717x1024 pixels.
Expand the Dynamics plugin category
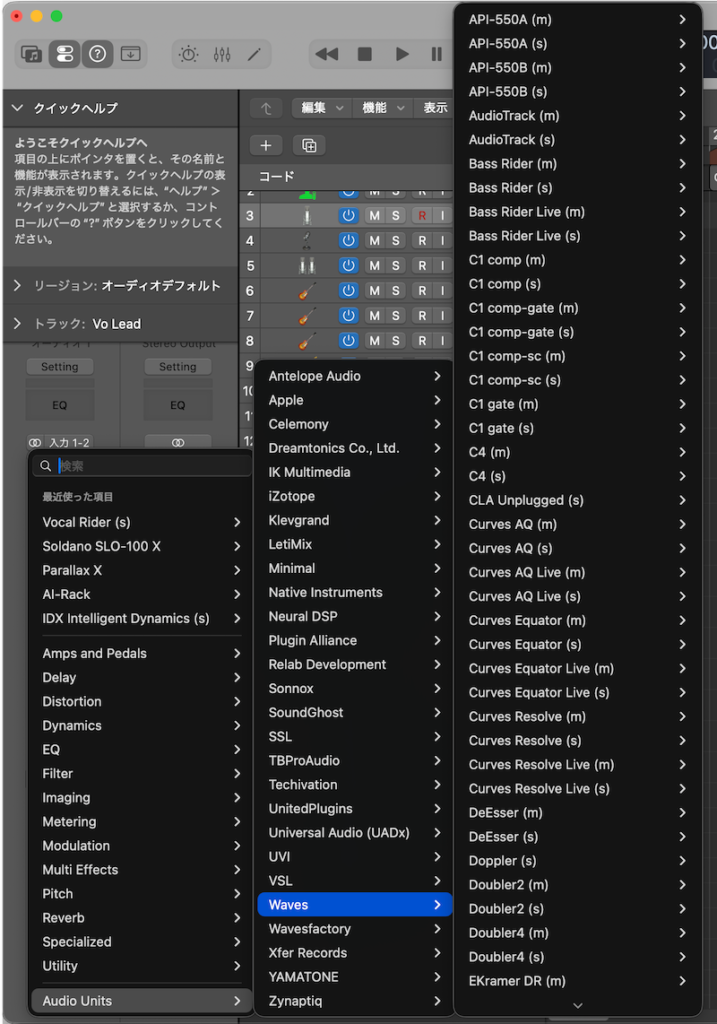141,726
